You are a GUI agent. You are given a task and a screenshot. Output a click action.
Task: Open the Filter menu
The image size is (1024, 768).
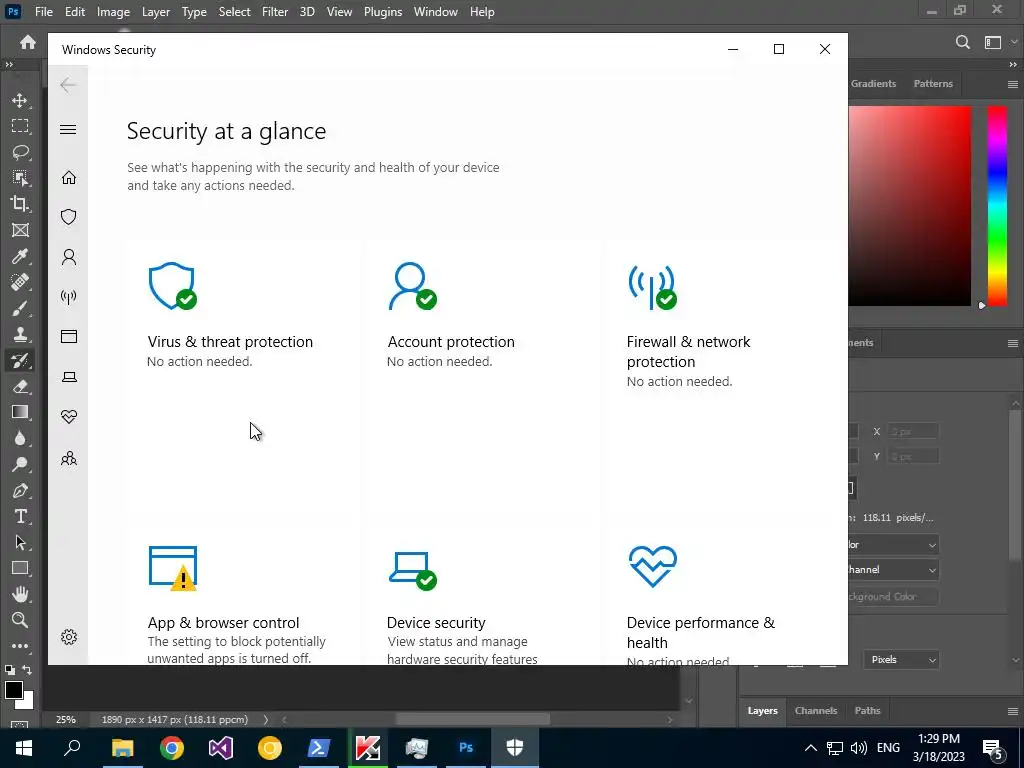274,12
